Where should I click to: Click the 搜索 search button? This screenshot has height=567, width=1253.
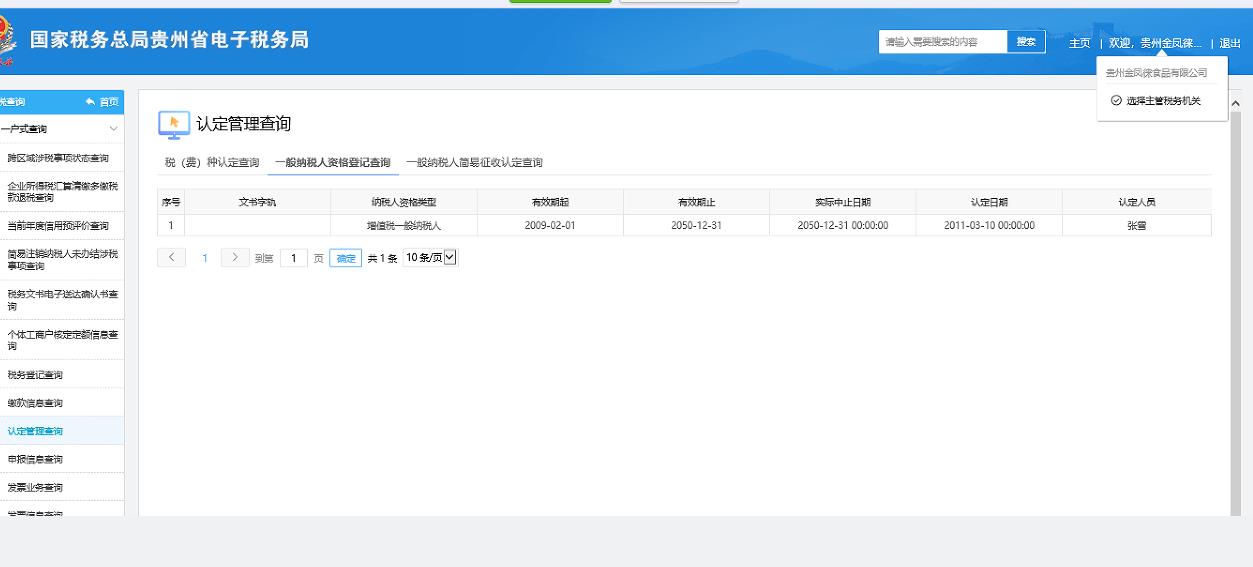point(1026,42)
